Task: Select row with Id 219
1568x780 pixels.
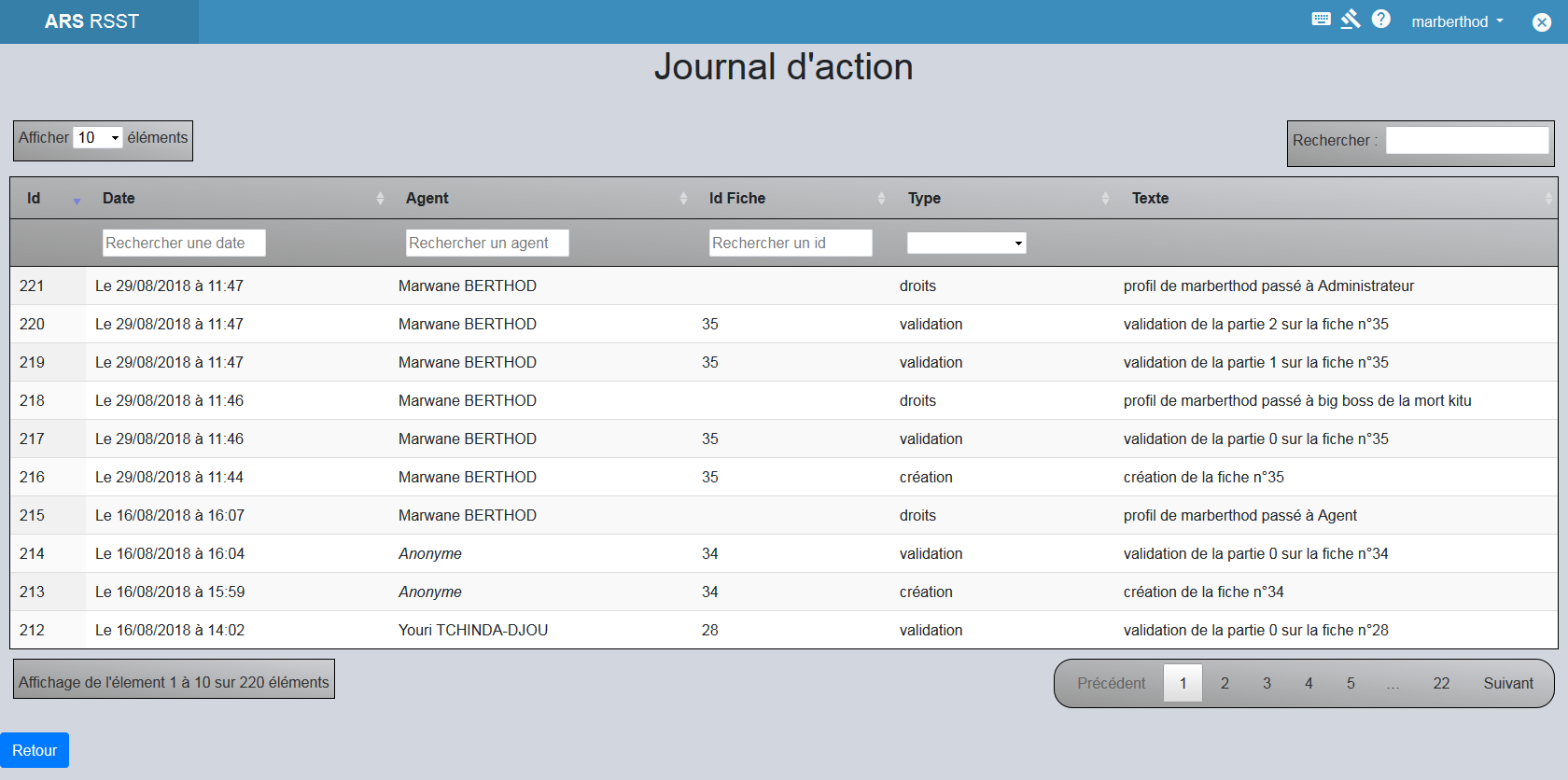Action: click(x=783, y=362)
